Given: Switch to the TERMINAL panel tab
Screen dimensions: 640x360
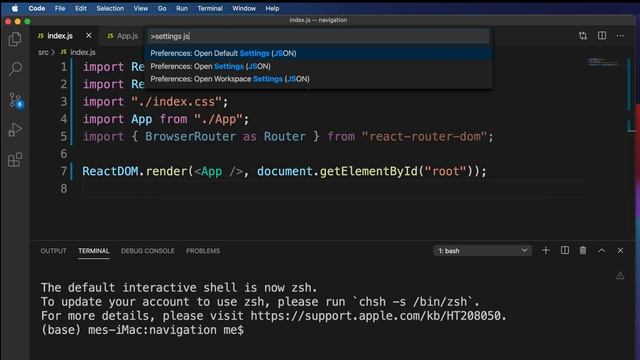Looking at the screenshot, I should tap(93, 251).
